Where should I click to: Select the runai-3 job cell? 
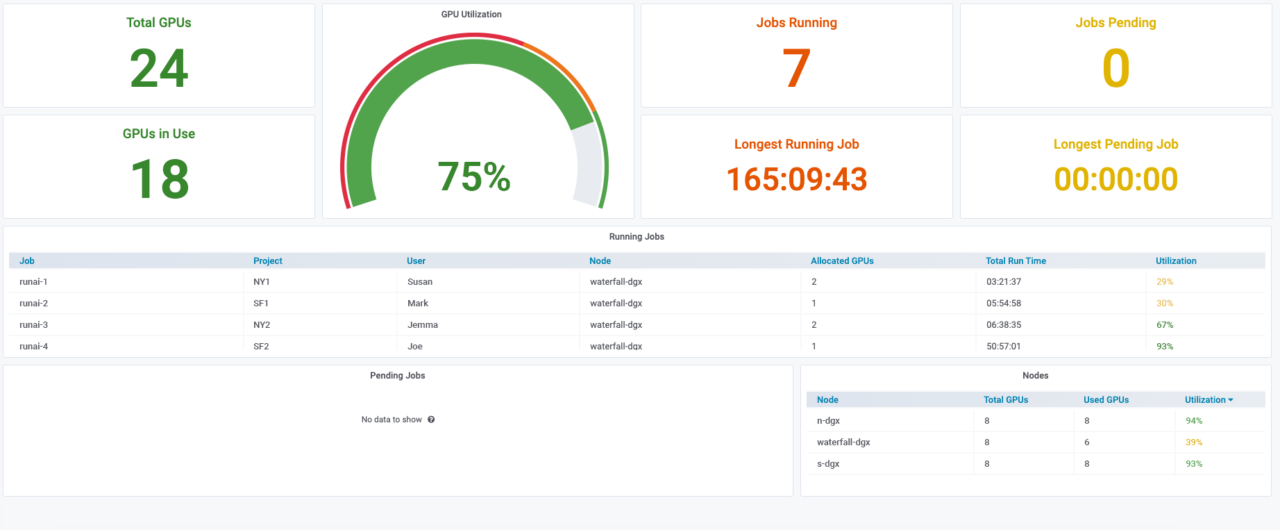pyautogui.click(x=34, y=325)
